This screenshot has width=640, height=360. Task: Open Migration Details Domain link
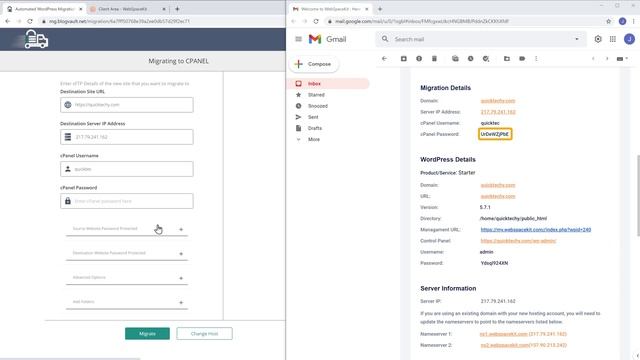tap(498, 101)
